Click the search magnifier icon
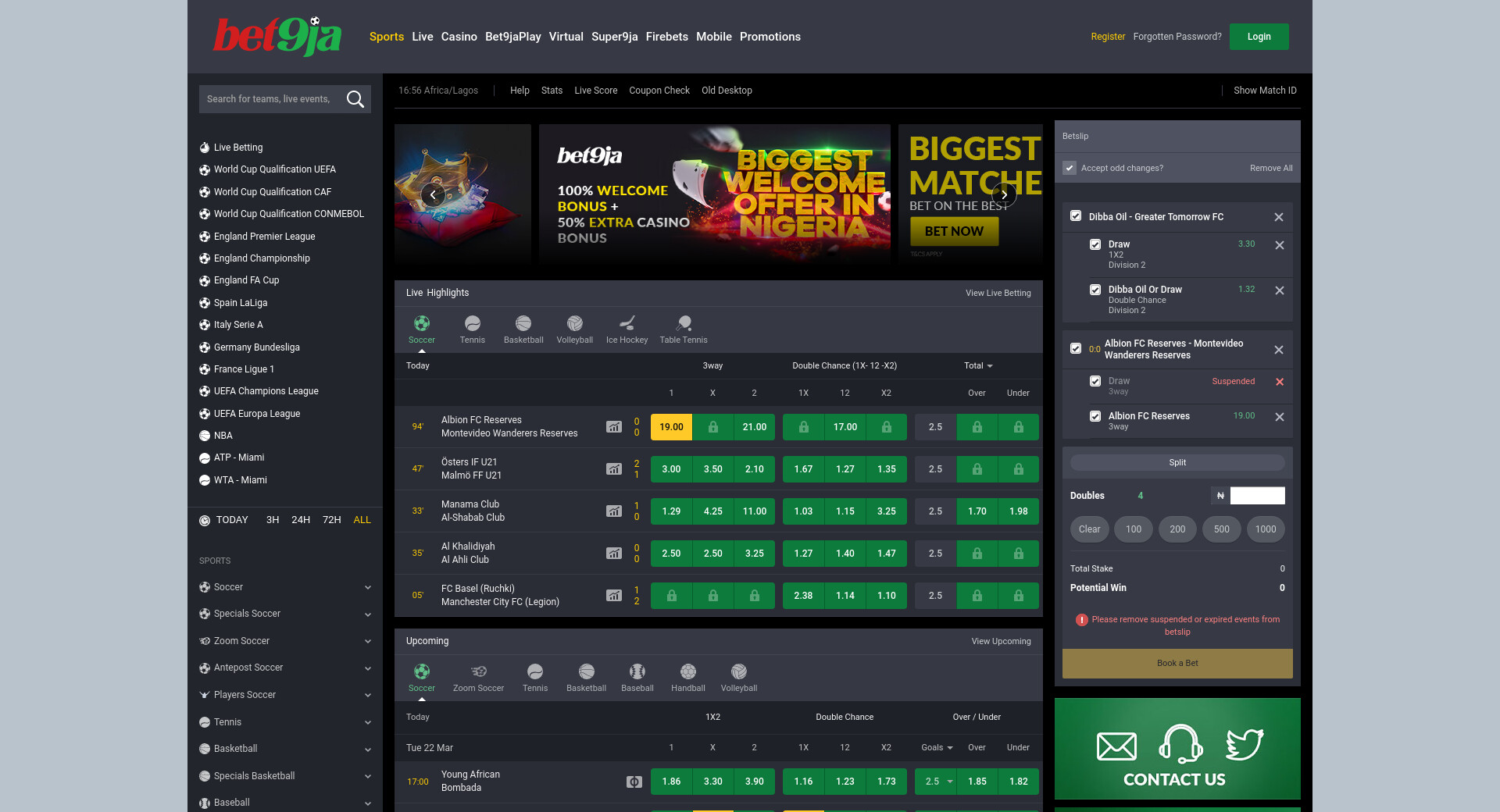The height and width of the screenshot is (812, 1500). pos(355,99)
